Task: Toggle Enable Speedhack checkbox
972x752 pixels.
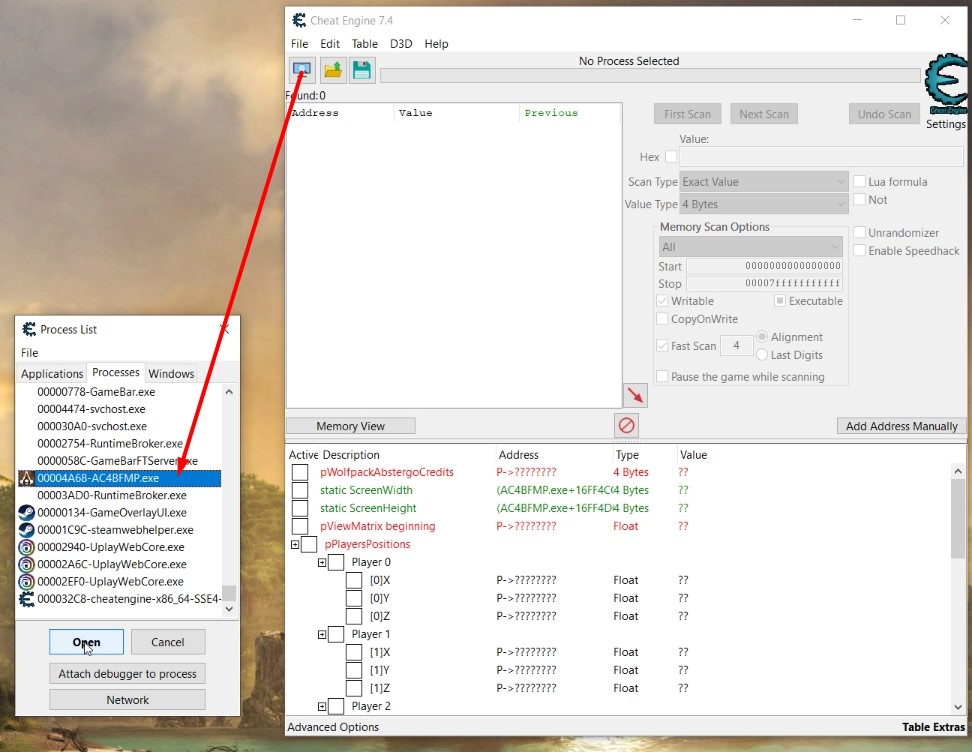Action: (x=859, y=250)
